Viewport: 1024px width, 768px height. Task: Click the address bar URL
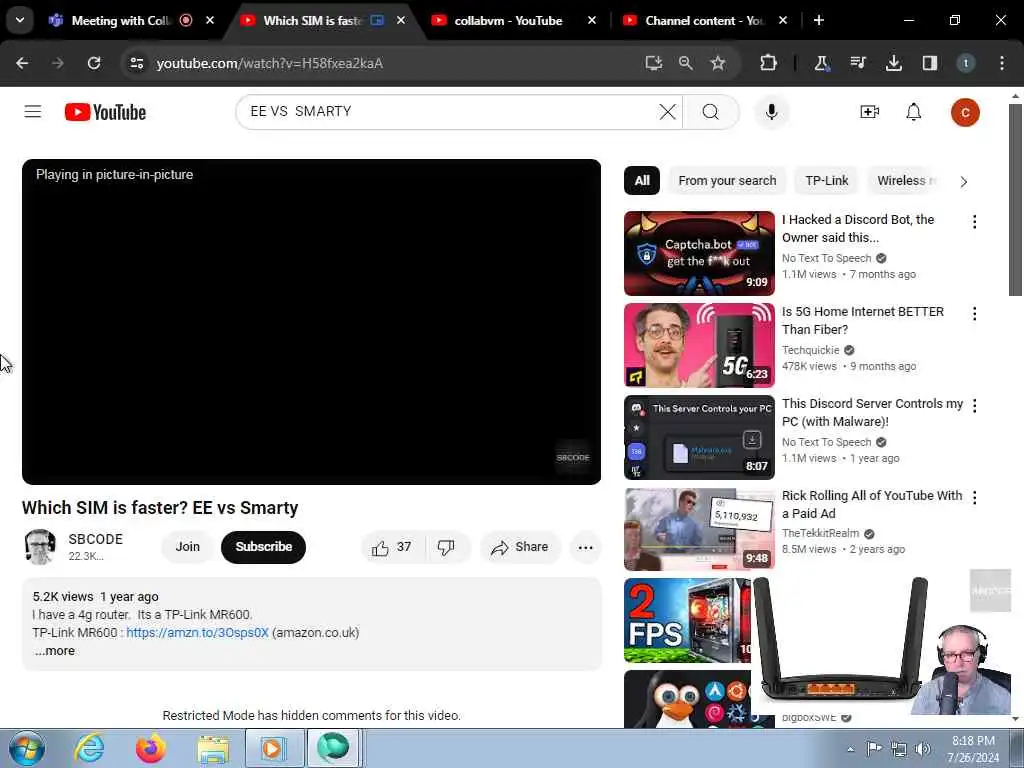coord(269,63)
